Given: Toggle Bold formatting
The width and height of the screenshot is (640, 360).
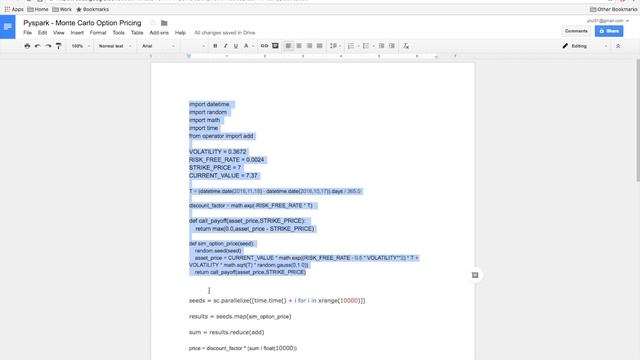Looking at the screenshot, I should point(215,46).
